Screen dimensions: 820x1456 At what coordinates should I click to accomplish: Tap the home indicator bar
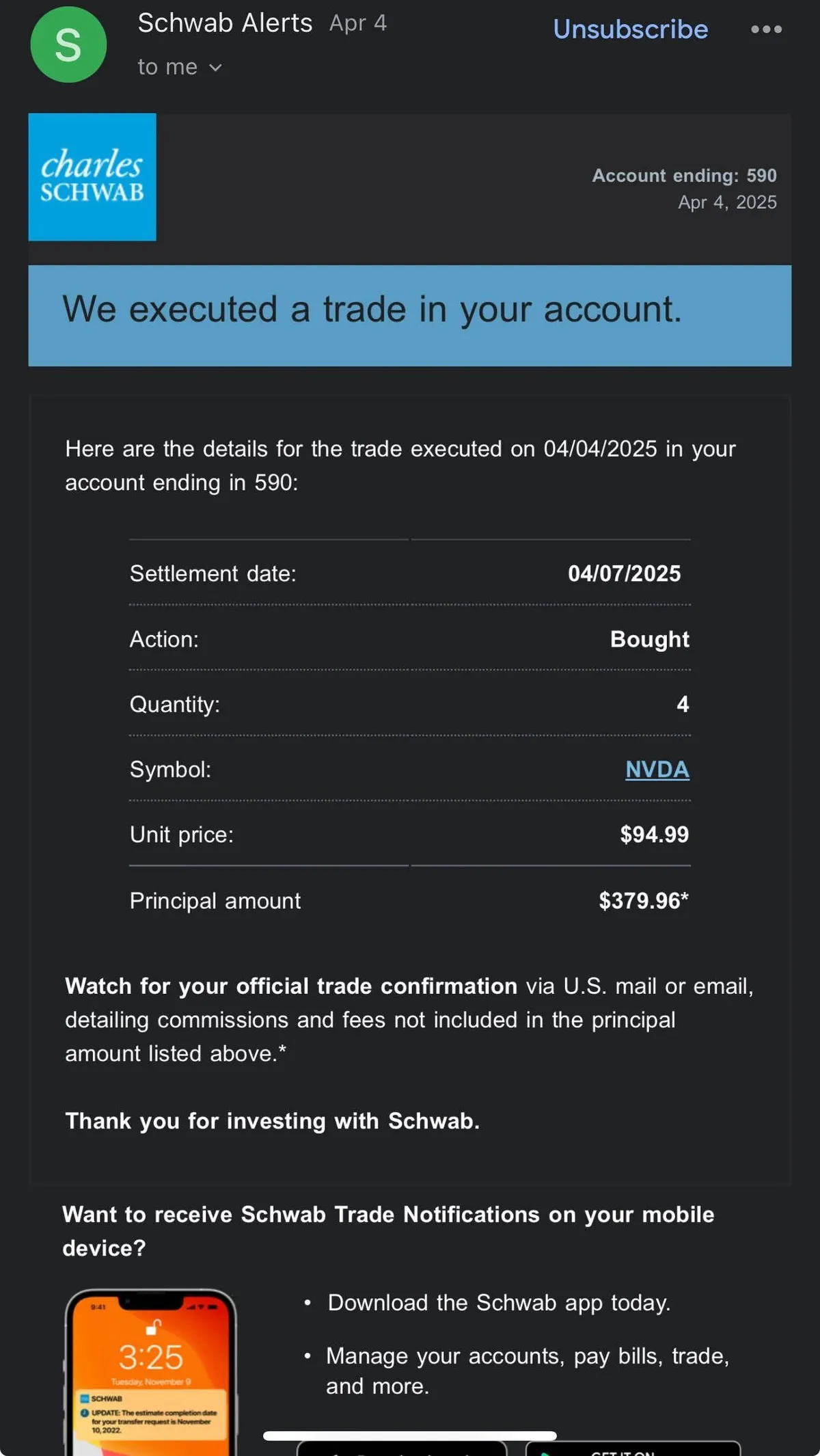coord(410,1435)
